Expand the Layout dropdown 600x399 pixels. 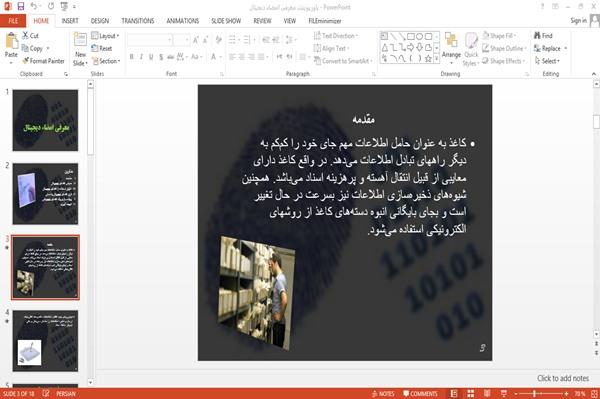[105, 36]
